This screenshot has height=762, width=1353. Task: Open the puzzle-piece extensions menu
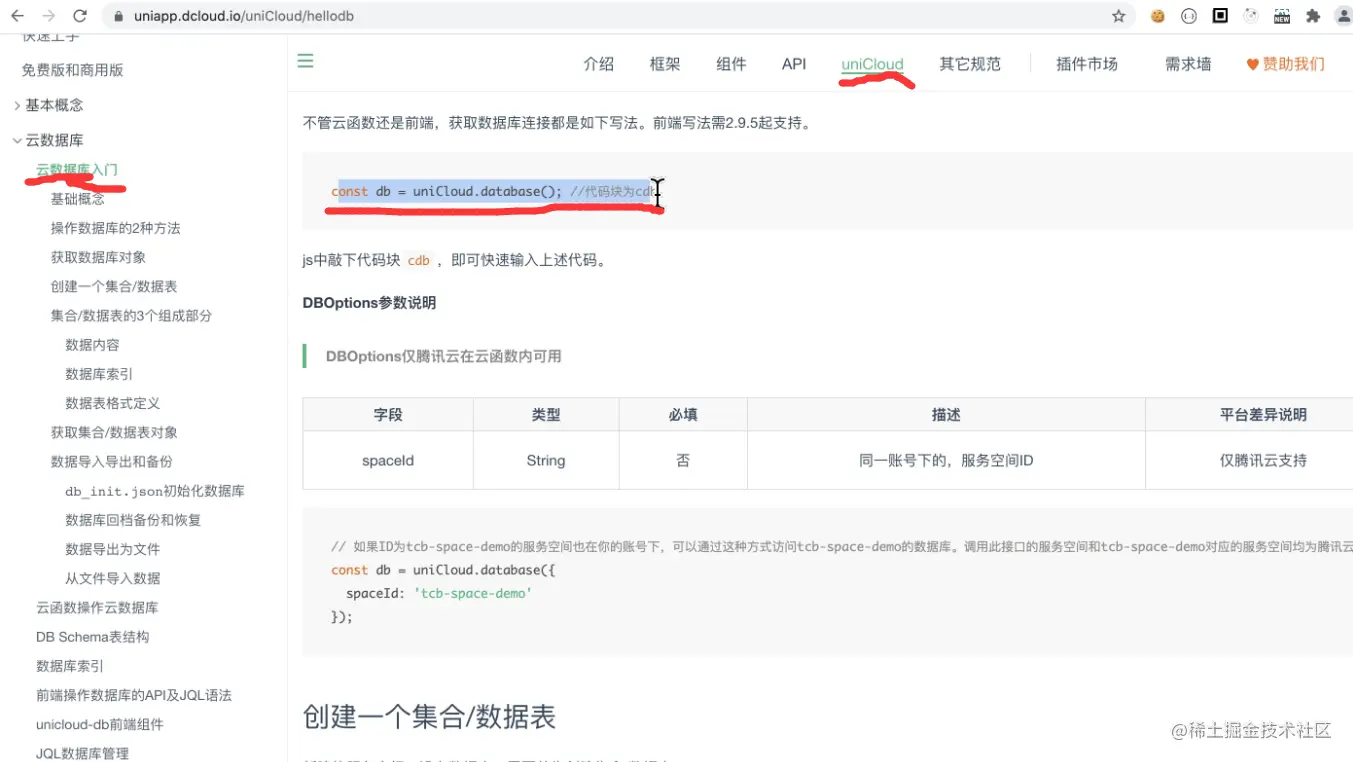point(1313,16)
